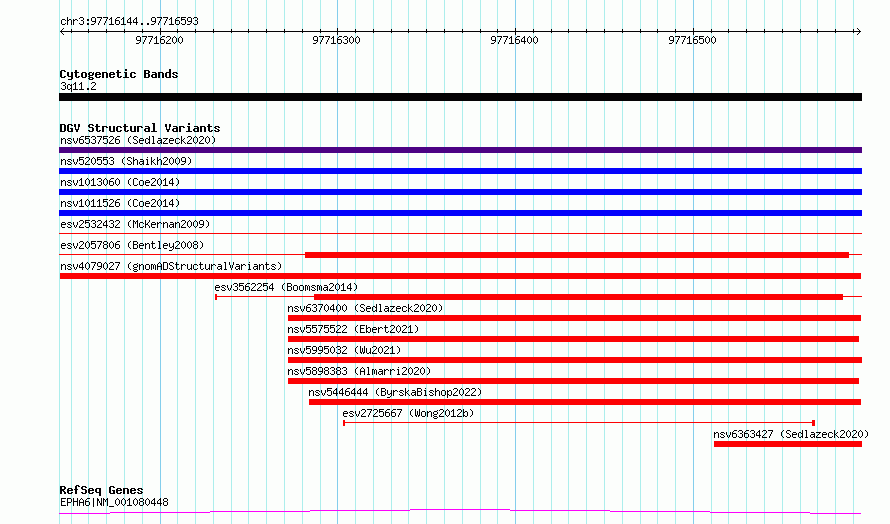Click the red nsv5446444 variant bar

point(585,402)
